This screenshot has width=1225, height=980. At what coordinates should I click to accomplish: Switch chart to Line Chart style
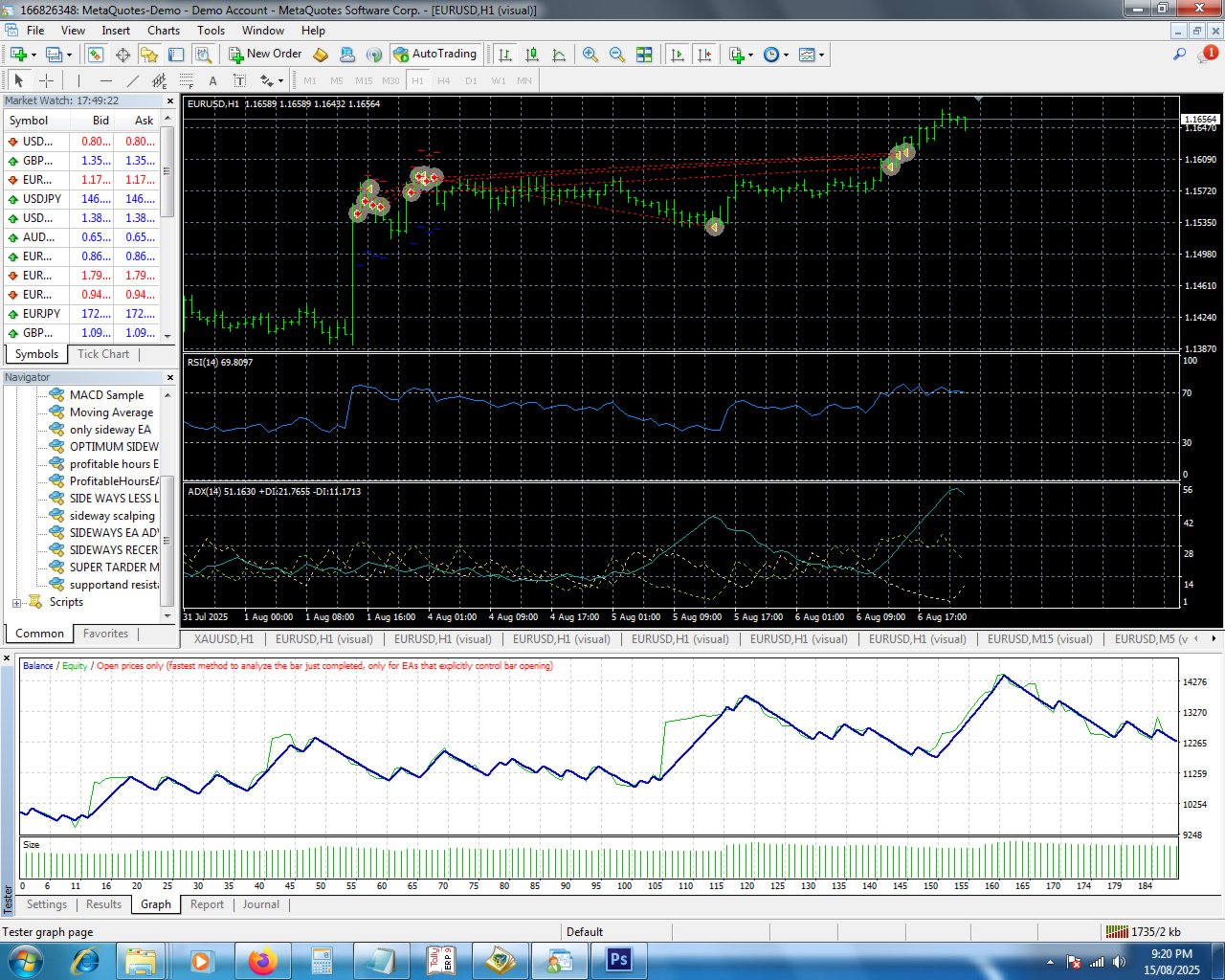pos(559,55)
